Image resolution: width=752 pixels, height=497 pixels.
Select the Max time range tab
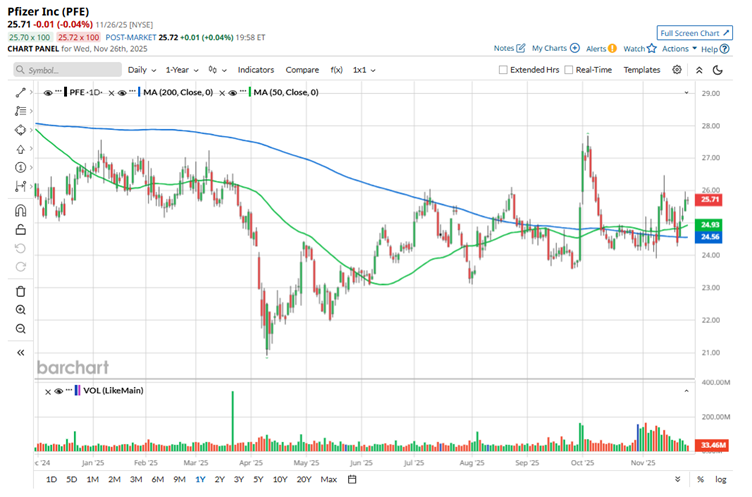pos(329,479)
